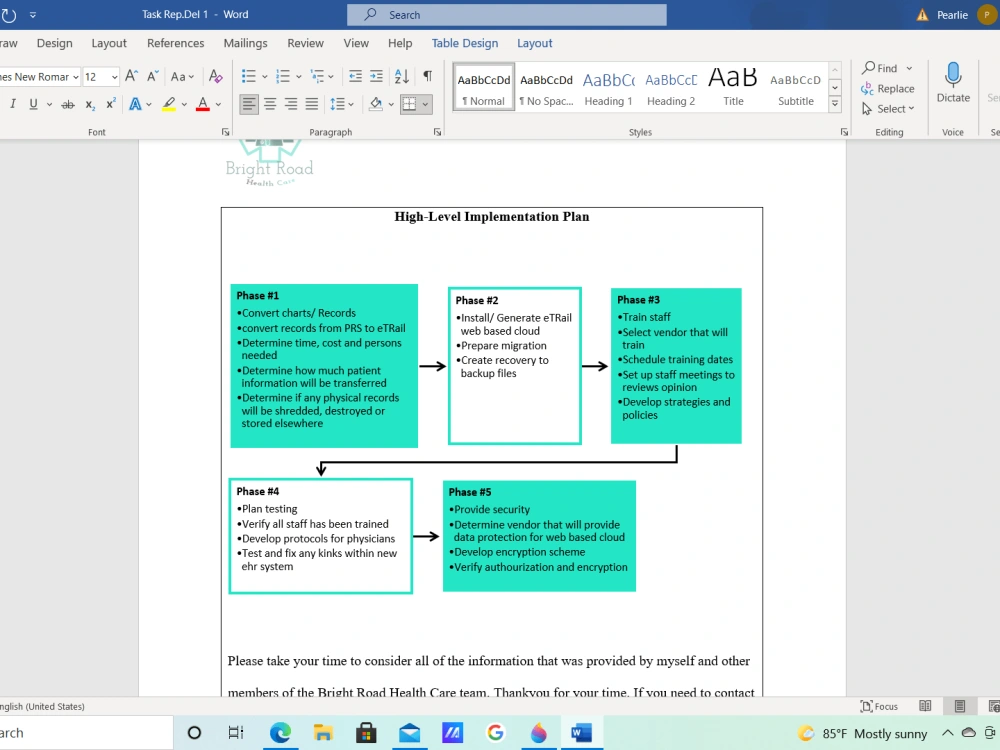1000x750 pixels.
Task: Open the font size dropdown
Action: pos(115,77)
